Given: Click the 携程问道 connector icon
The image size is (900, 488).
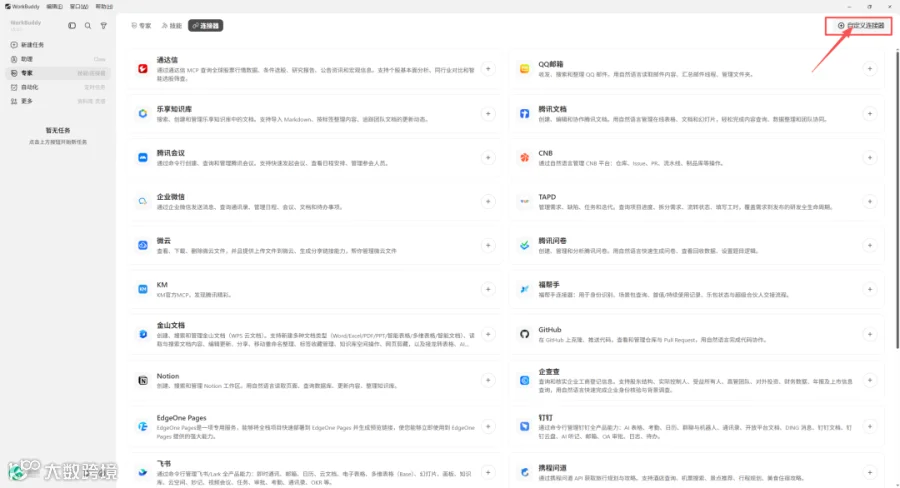Looking at the screenshot, I should point(525,472).
